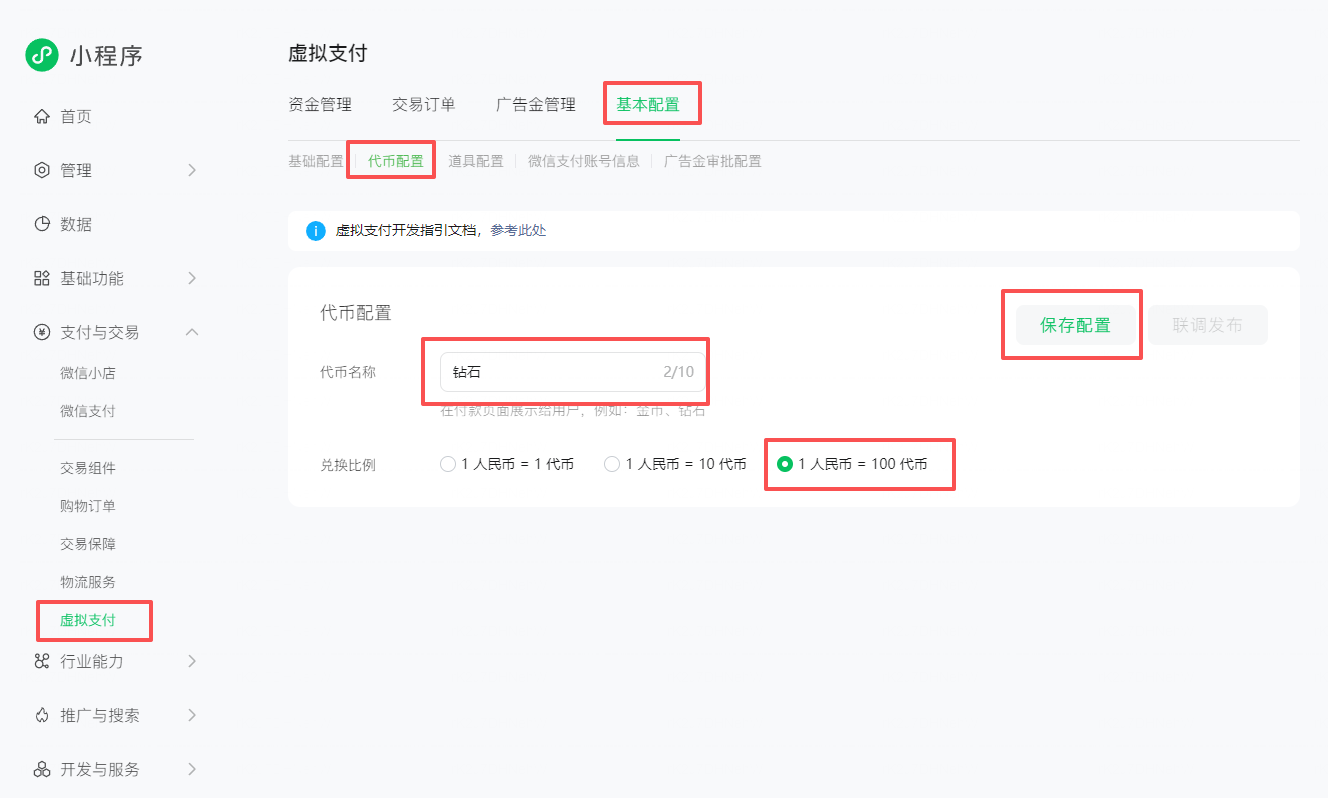Open the 广告金管理 tab
The width and height of the screenshot is (1328, 798).
[x=536, y=105]
